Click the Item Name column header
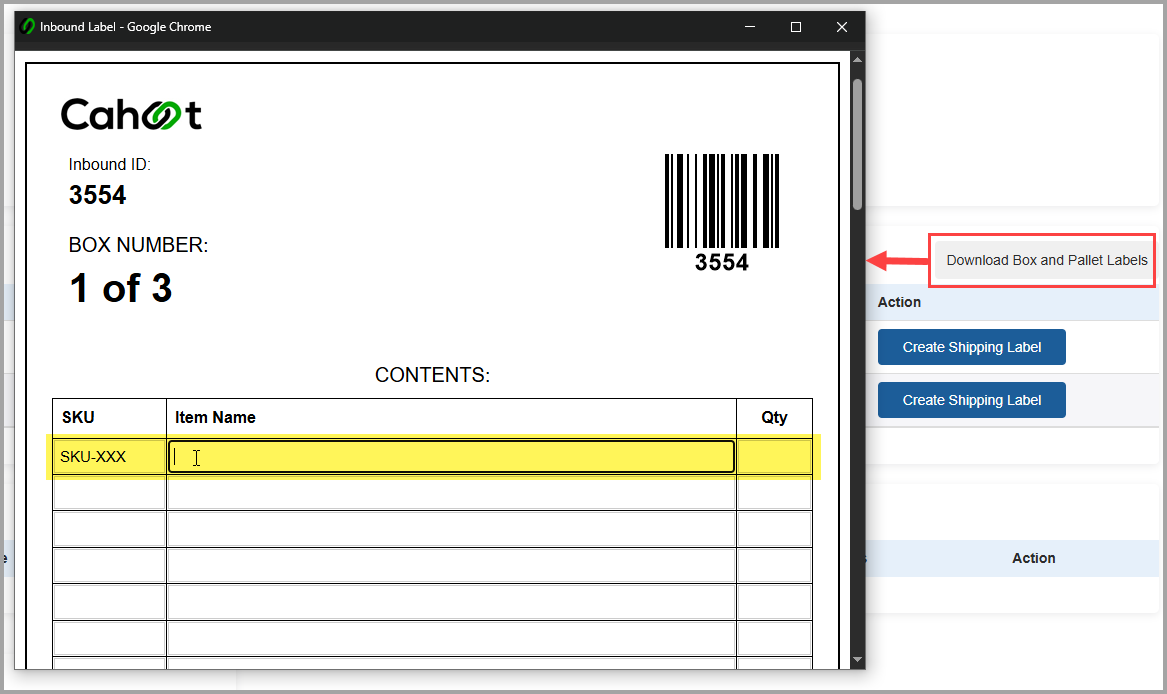Viewport: 1167px width, 694px height. (215, 417)
